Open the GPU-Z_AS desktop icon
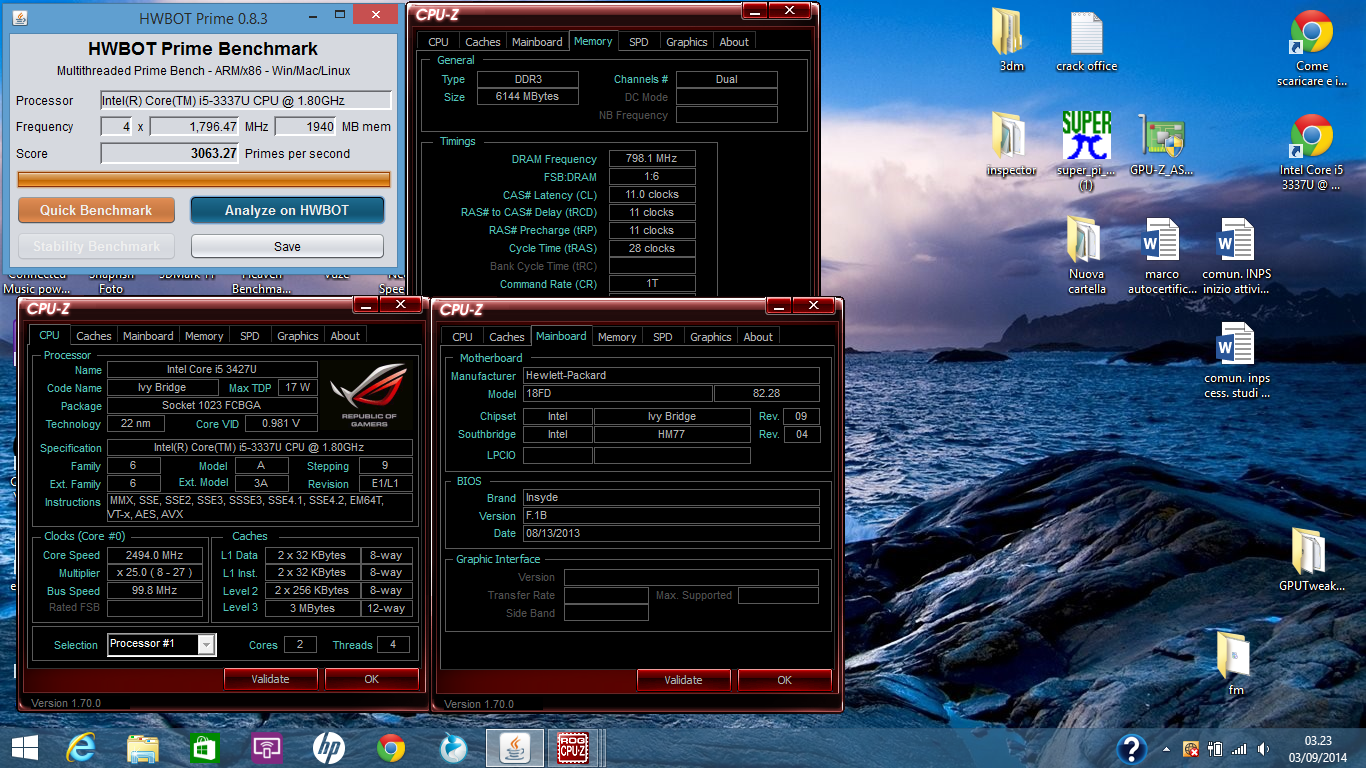Screen dimensions: 1366x768 pyautogui.click(x=1161, y=144)
